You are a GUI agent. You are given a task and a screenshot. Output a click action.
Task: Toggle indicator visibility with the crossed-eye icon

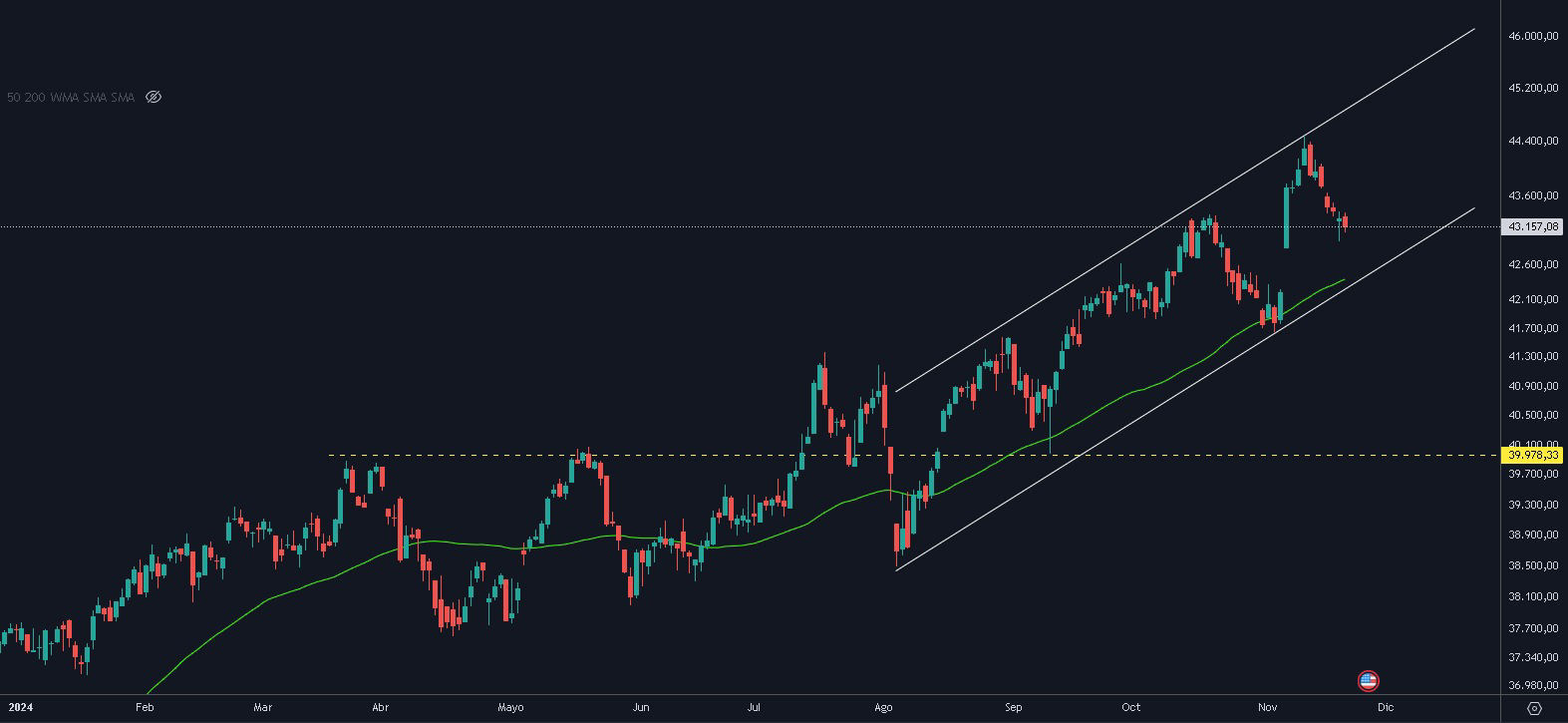(x=154, y=97)
